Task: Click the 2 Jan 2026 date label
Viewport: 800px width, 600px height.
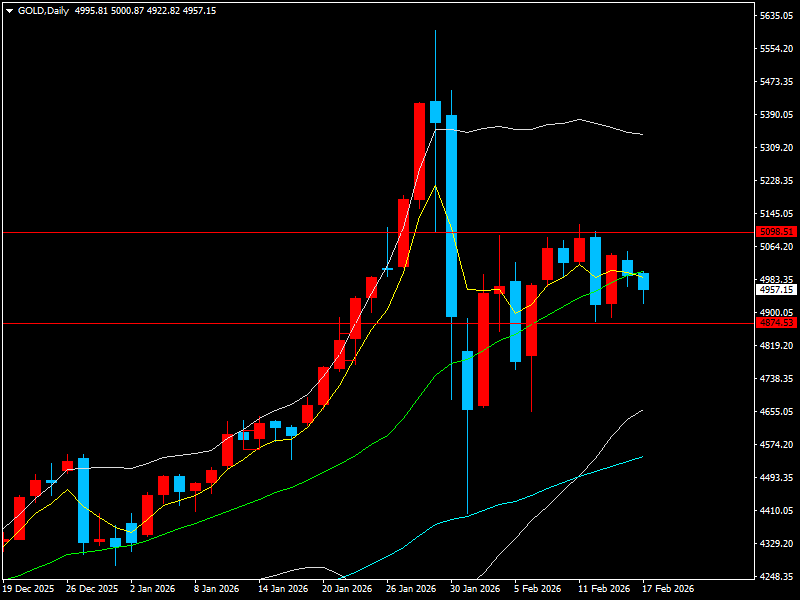Action: 153,589
